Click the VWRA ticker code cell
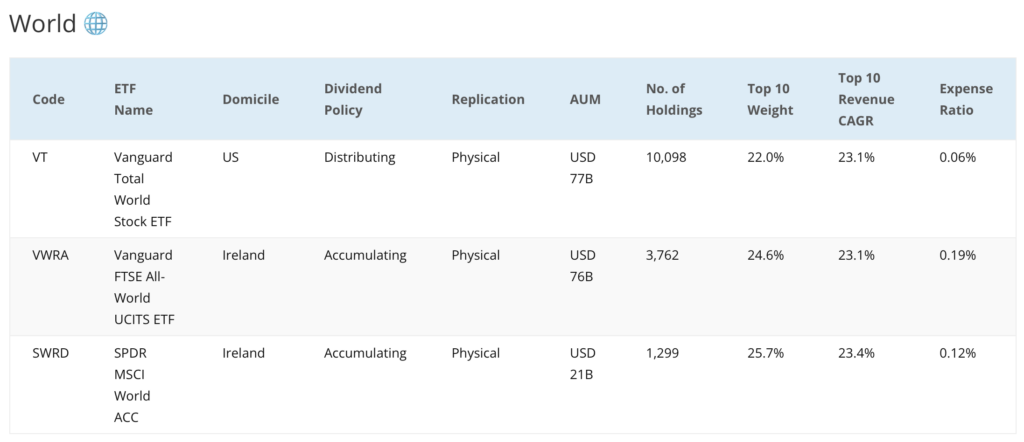The height and width of the screenshot is (442, 1024). point(50,255)
